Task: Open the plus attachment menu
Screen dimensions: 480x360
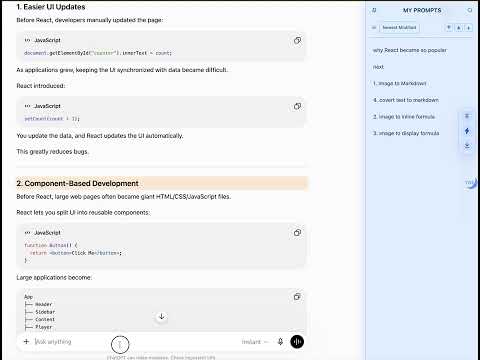Action: (26, 341)
